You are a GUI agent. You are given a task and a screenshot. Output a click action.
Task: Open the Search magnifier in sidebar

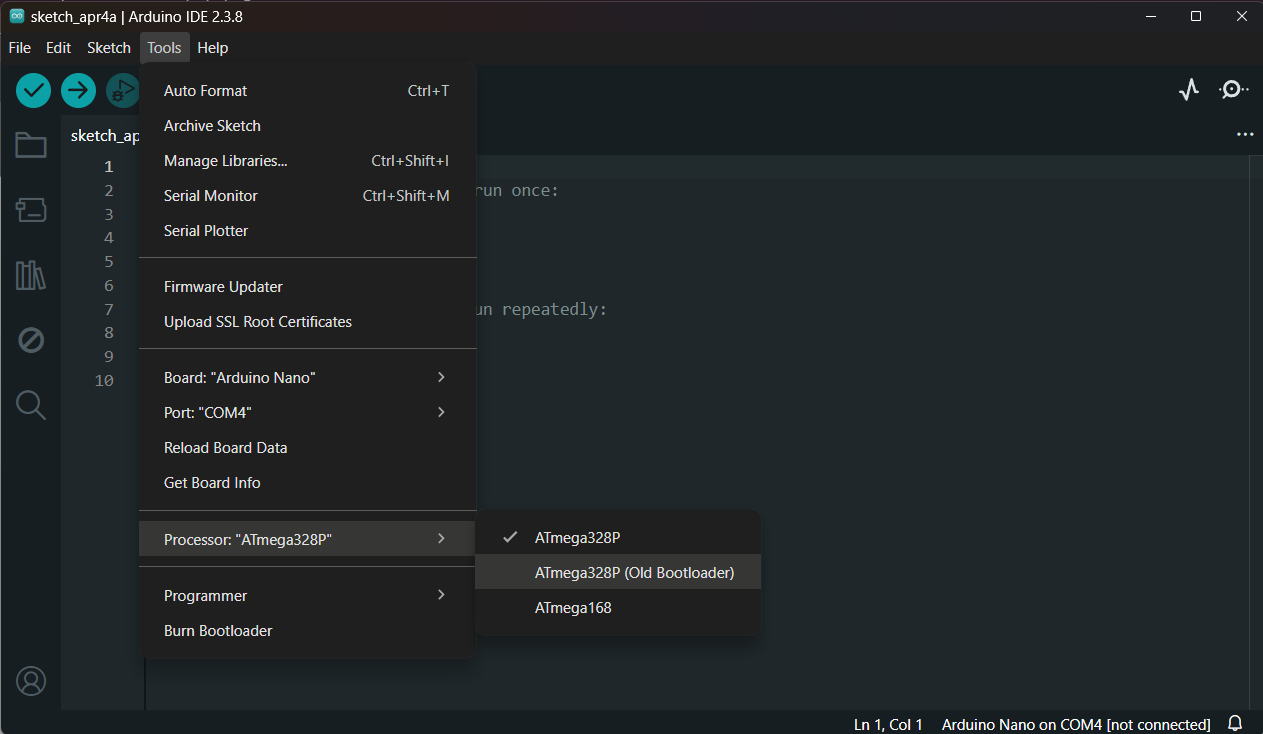pos(31,405)
